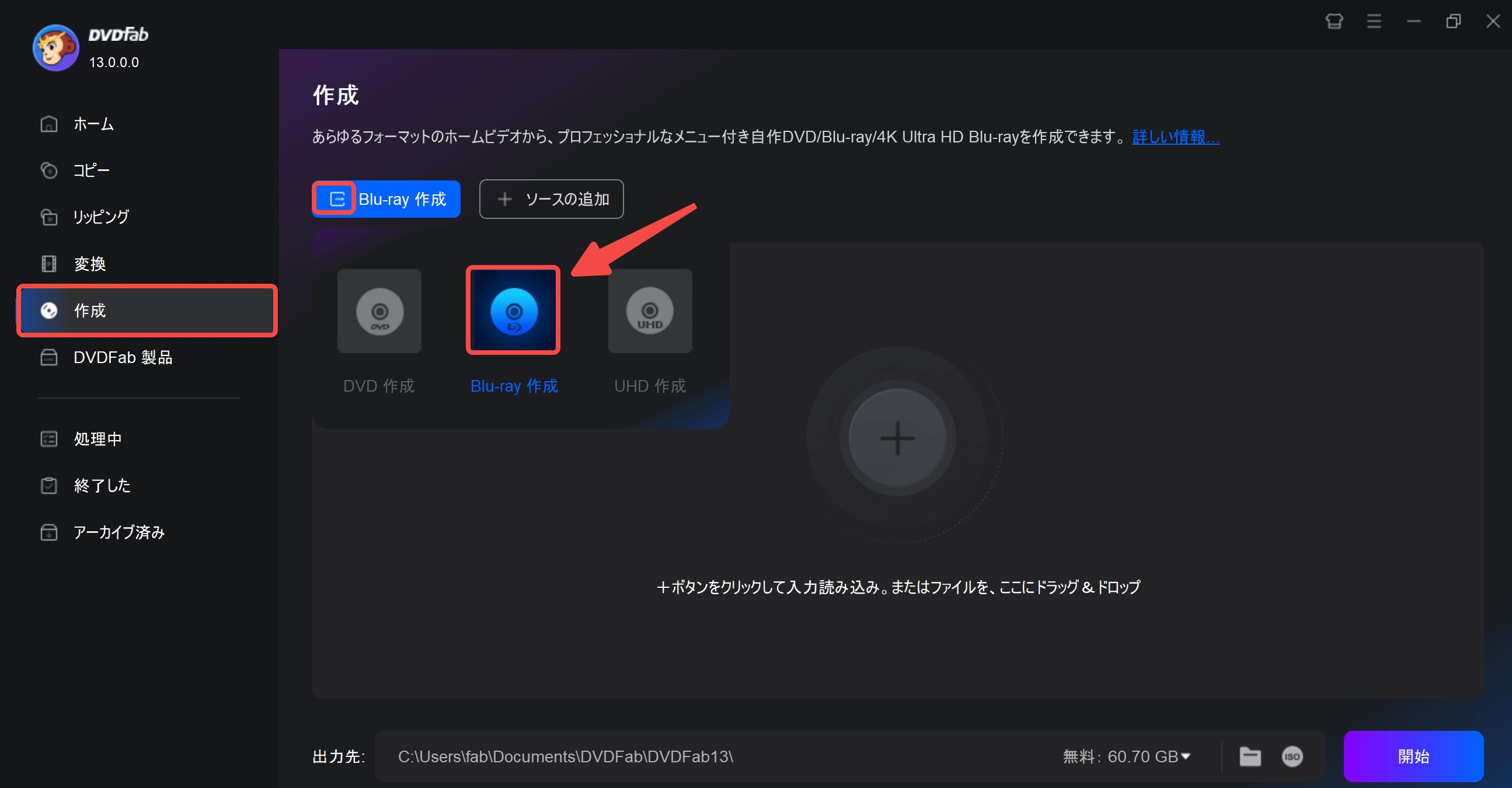Click the 作成 disc icon in sidebar
This screenshot has width=1512, height=788.
click(x=48, y=311)
